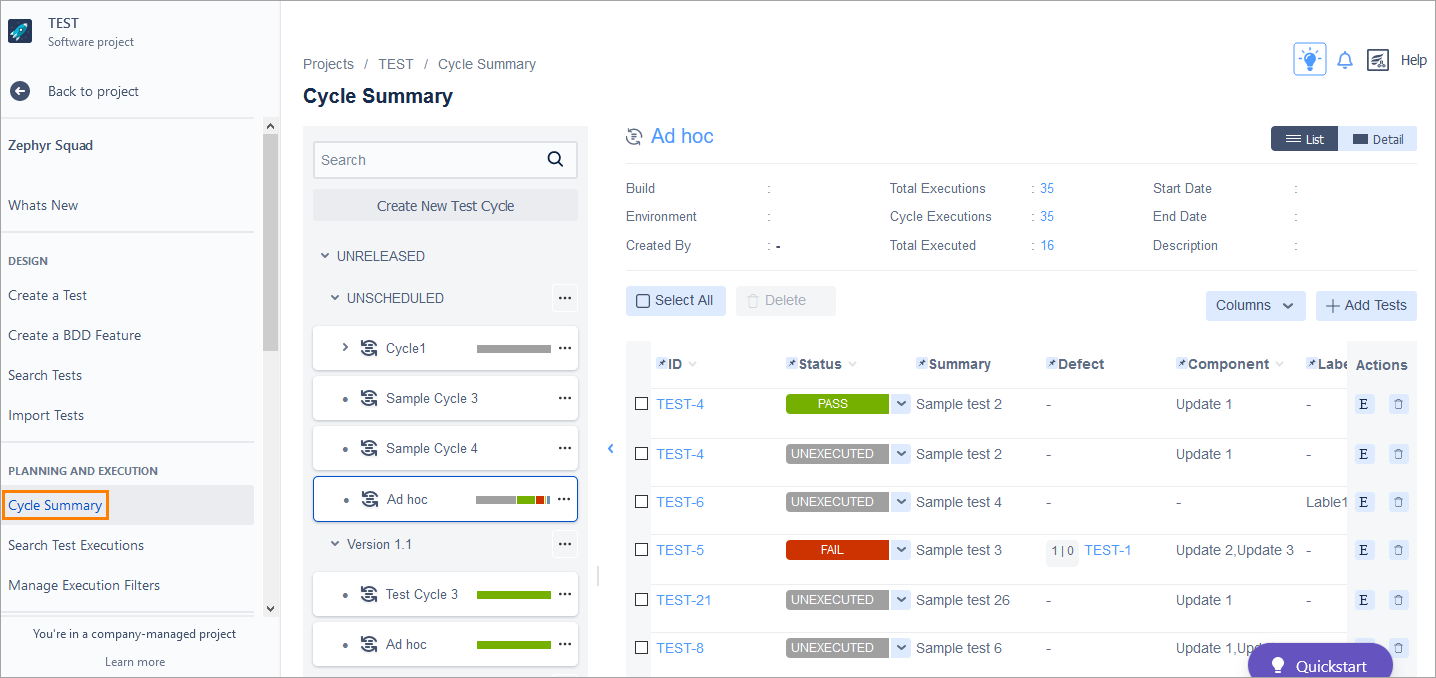1436x678 pixels.
Task: Delete the TEST-6 row with trash icon
Action: [1398, 502]
